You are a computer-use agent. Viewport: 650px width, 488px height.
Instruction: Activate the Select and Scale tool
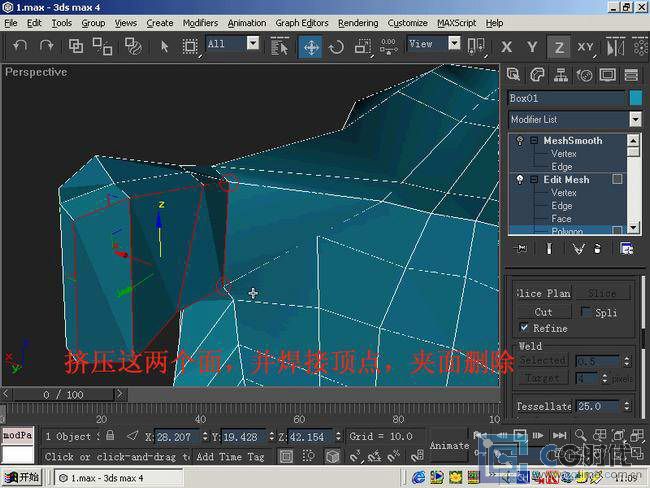pyautogui.click(x=363, y=46)
